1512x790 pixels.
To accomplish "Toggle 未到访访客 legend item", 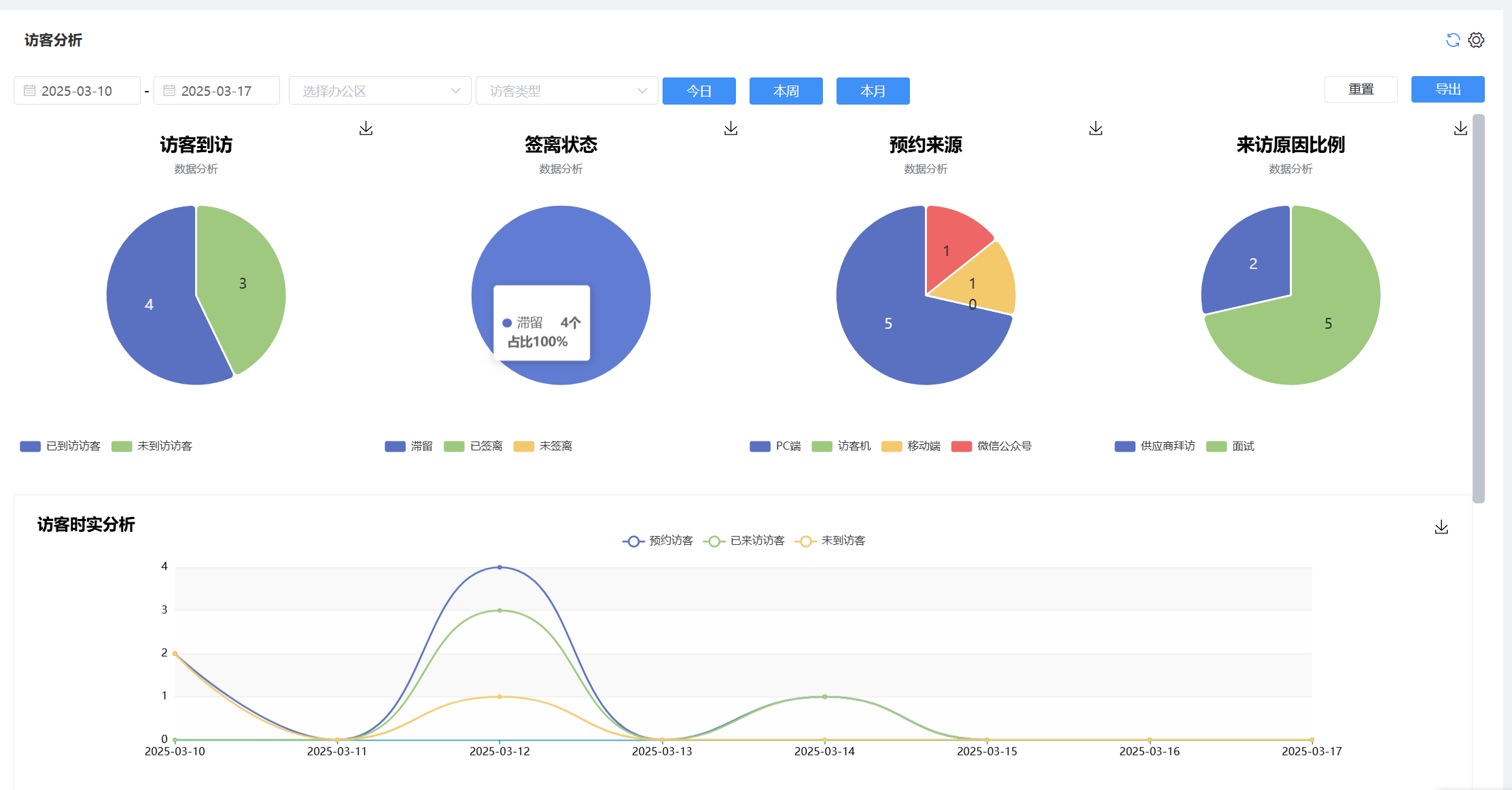I will pos(152,446).
